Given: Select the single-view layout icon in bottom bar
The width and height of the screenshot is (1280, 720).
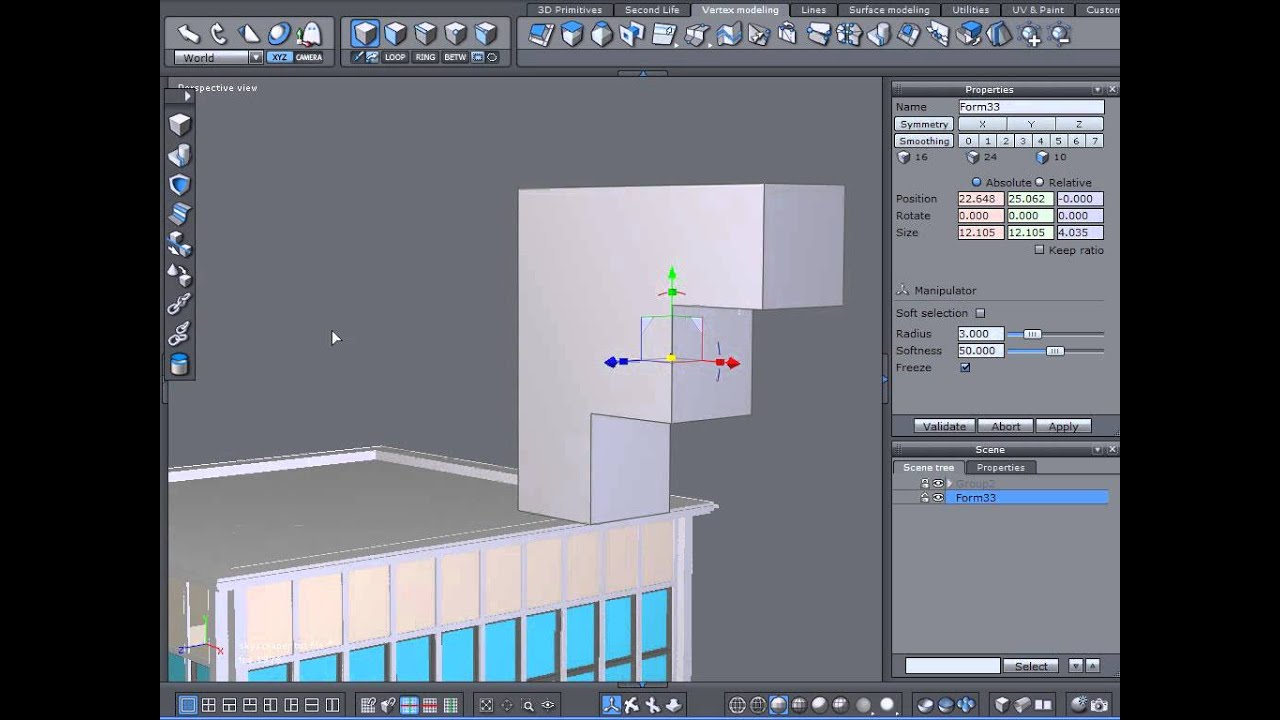Looking at the screenshot, I should tap(187, 705).
